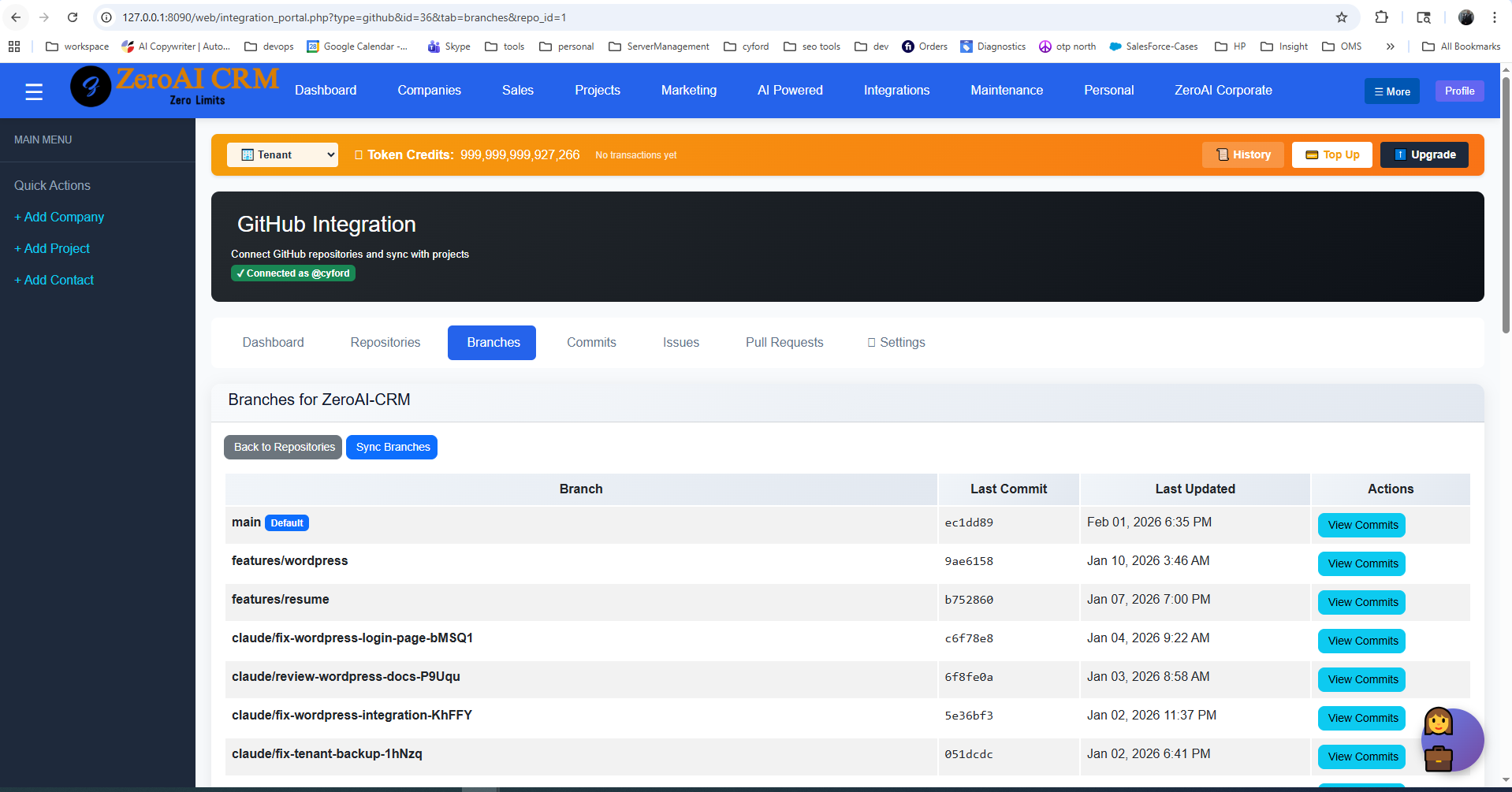Switch to the Commits tab

[591, 343]
